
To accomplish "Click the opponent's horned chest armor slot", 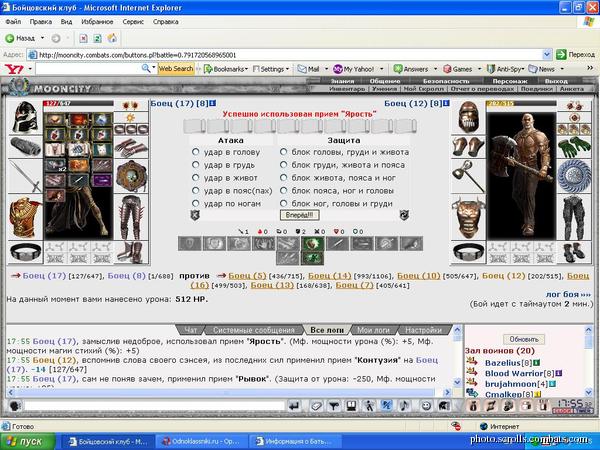I will 468,217.
